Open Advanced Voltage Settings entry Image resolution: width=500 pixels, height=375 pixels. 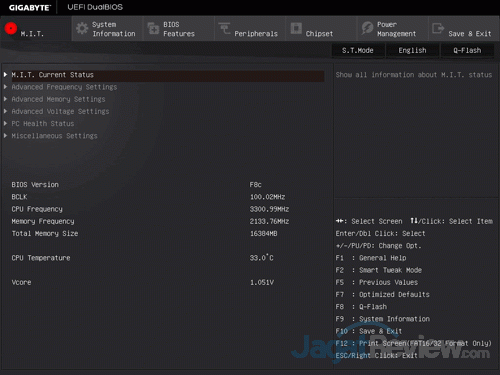tap(60, 112)
